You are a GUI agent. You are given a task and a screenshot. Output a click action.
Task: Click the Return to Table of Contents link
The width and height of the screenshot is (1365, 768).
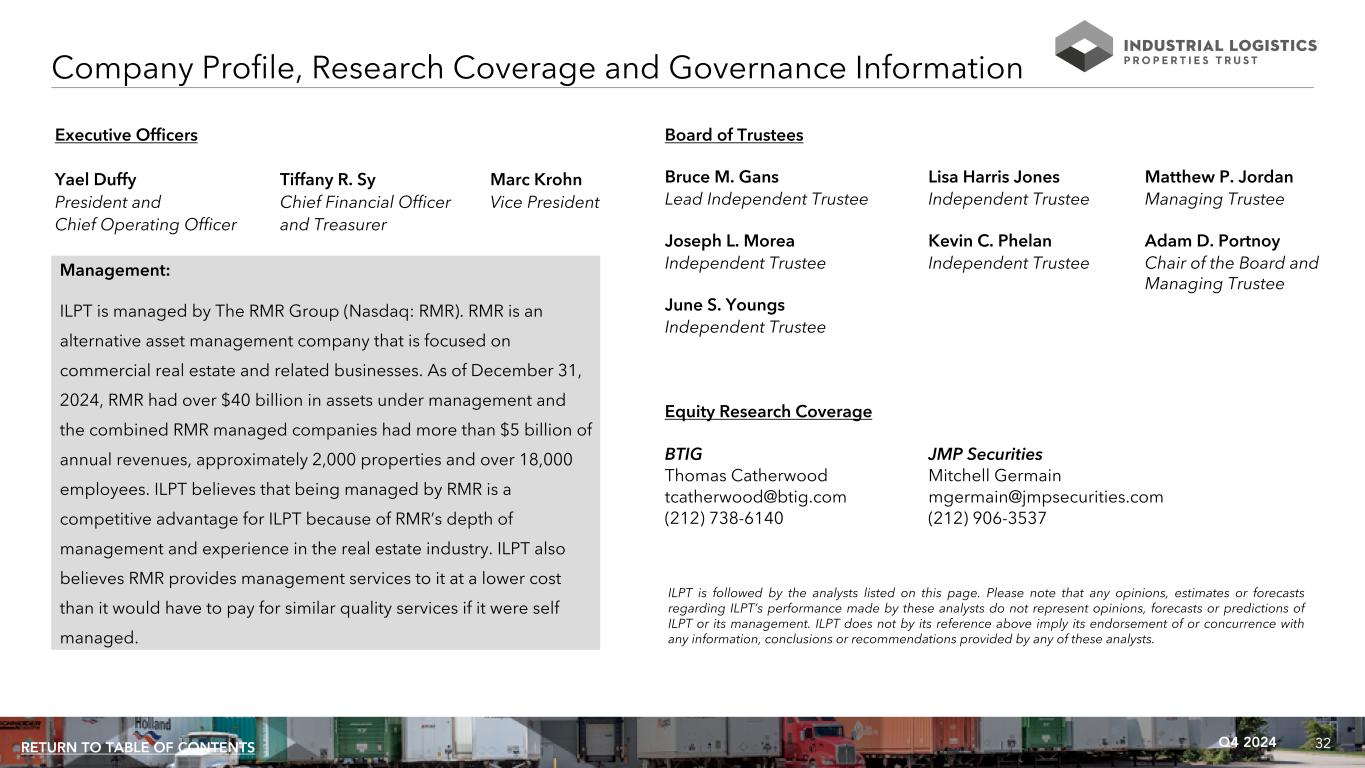[138, 748]
